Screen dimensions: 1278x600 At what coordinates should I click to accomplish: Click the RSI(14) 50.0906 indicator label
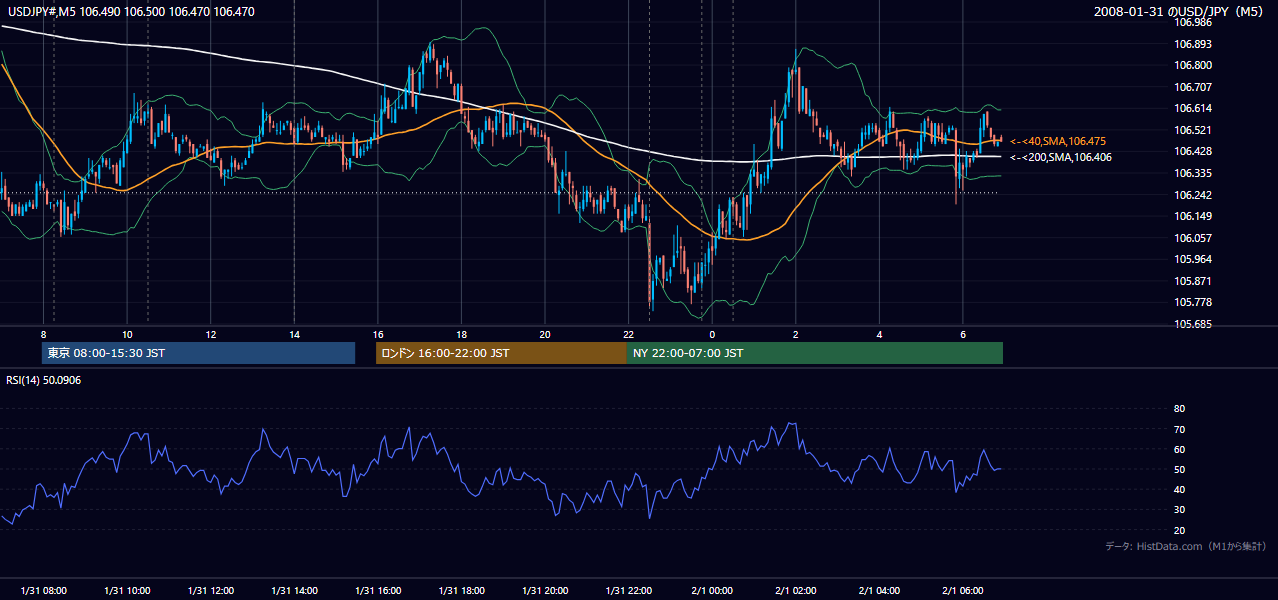[43, 380]
